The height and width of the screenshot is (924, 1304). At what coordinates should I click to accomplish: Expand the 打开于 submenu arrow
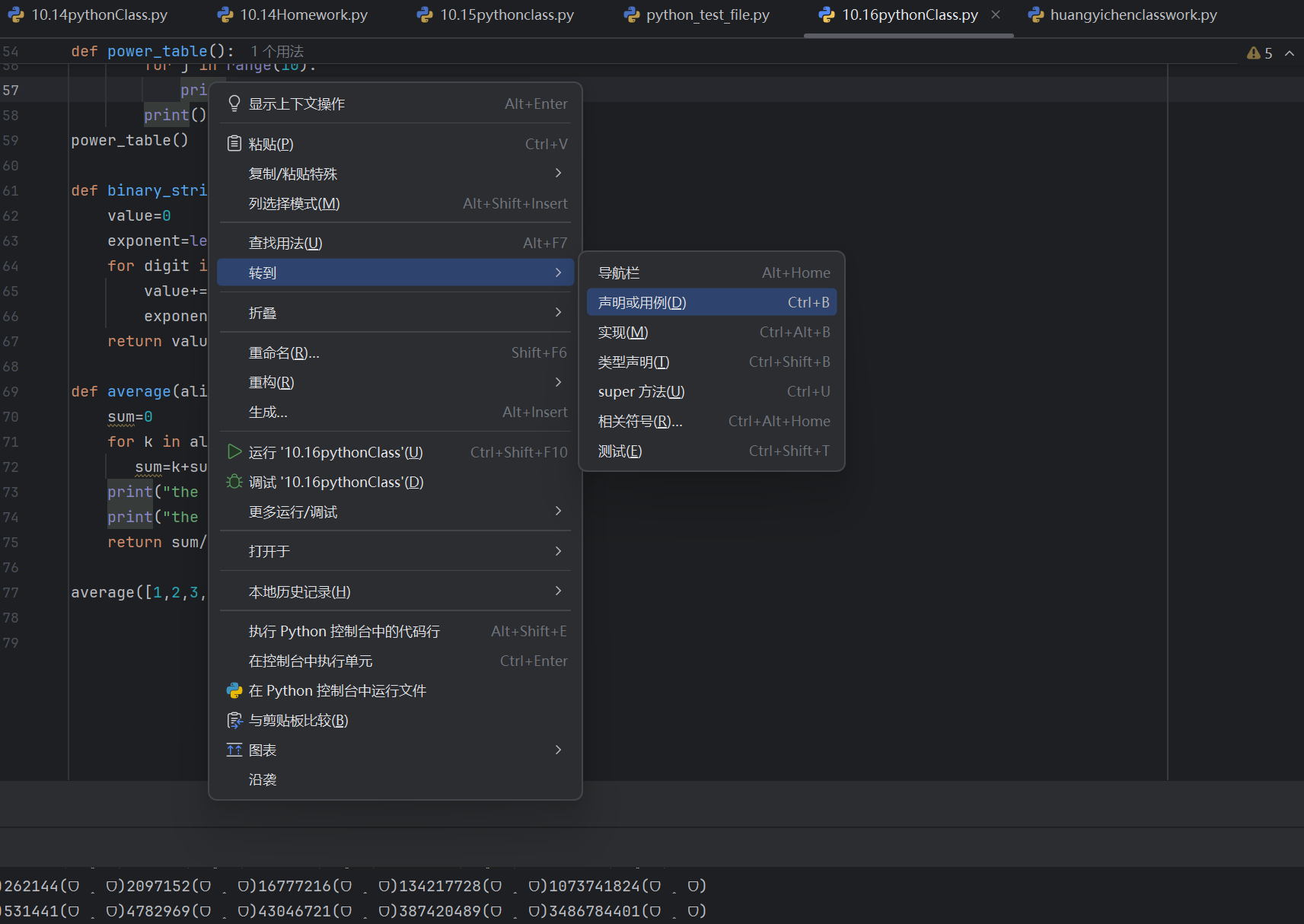coord(558,551)
